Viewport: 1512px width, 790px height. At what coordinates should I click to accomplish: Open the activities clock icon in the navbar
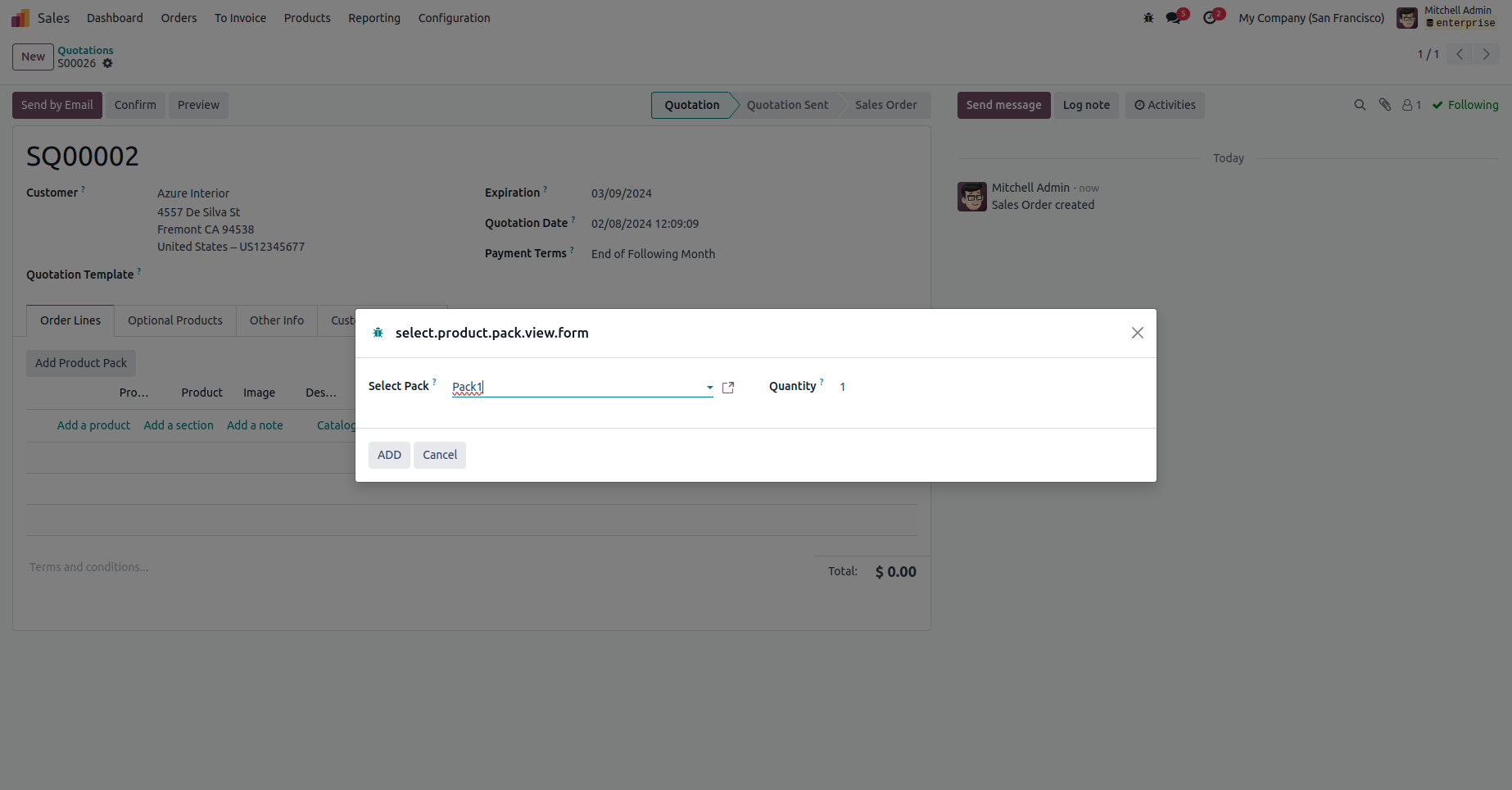tap(1211, 18)
